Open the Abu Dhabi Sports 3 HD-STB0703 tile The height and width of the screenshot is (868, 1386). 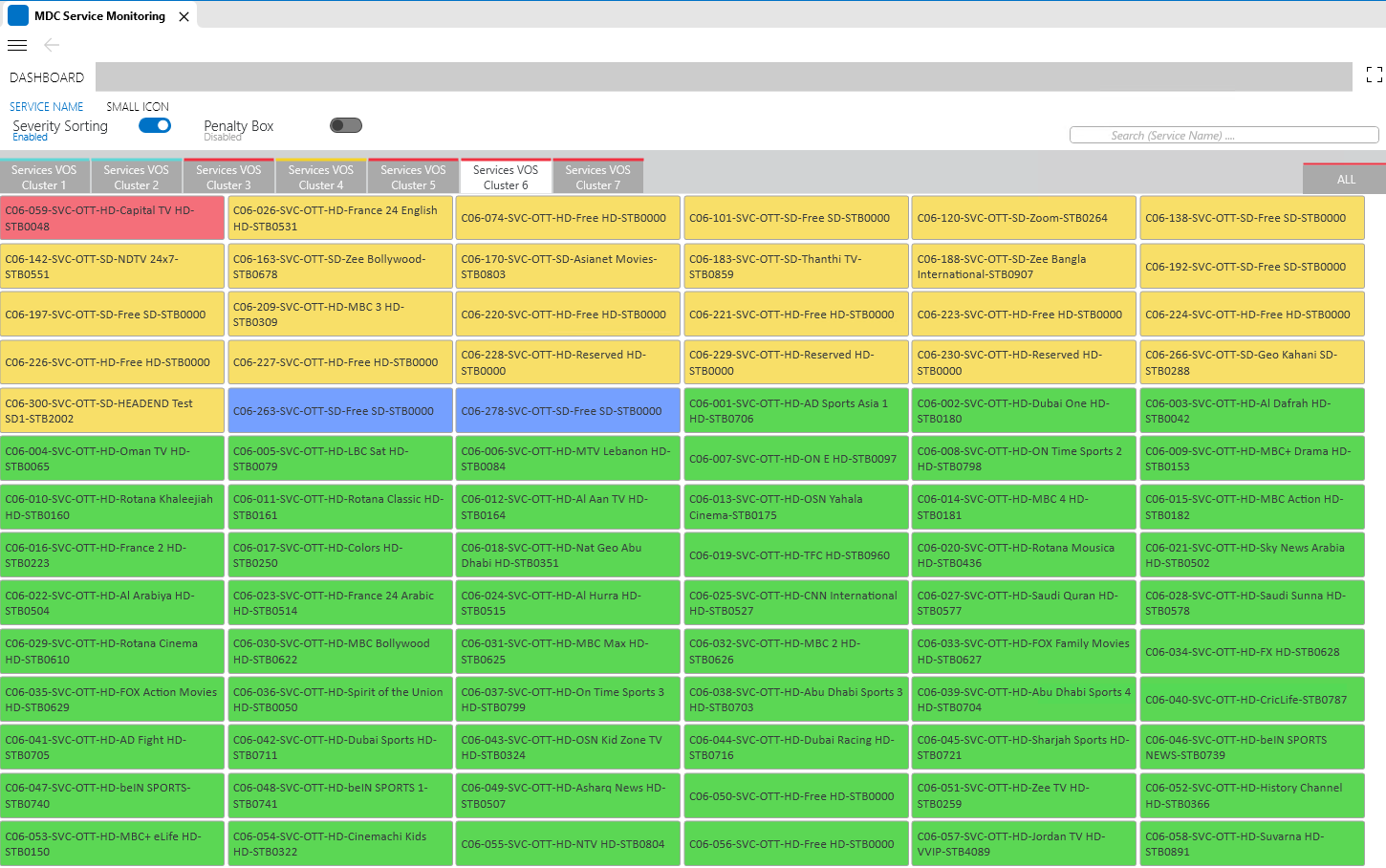pos(796,700)
